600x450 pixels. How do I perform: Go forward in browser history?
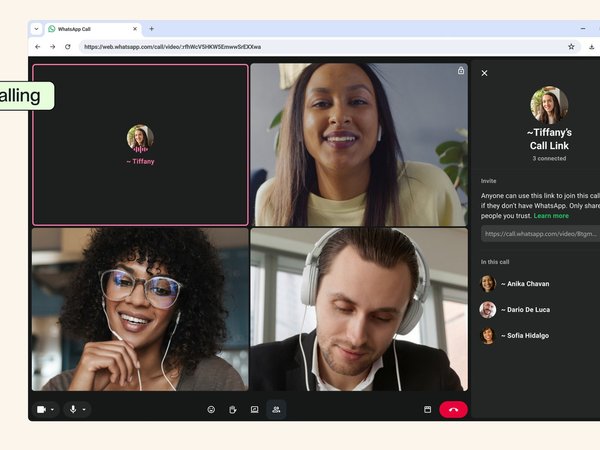click(x=52, y=47)
